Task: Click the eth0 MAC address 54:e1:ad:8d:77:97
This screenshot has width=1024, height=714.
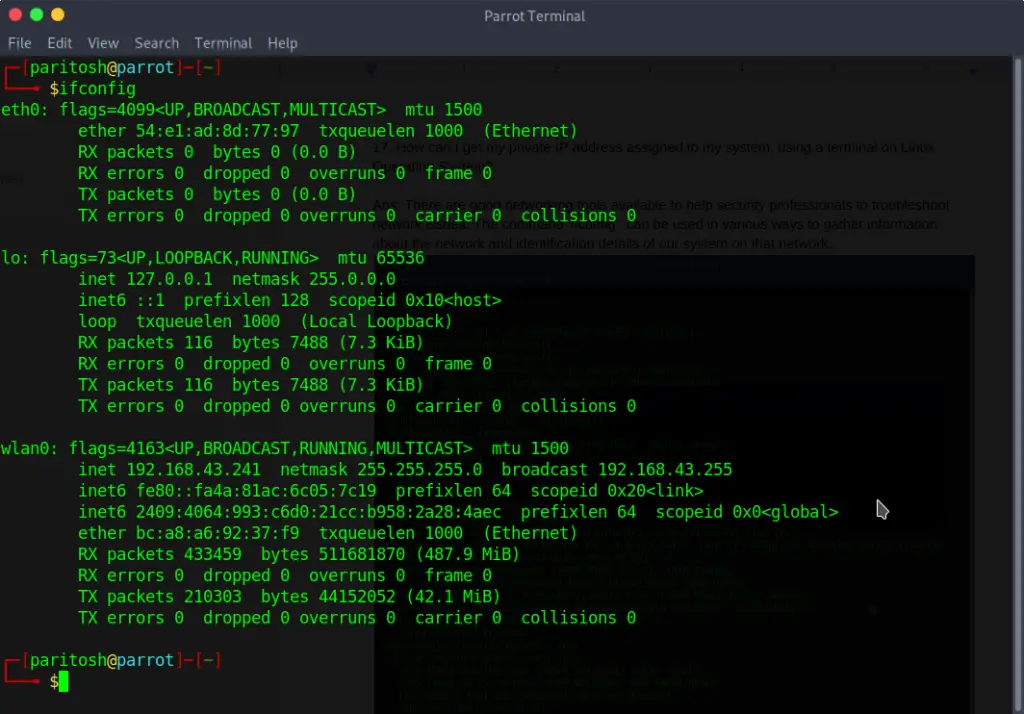Action: coord(217,131)
